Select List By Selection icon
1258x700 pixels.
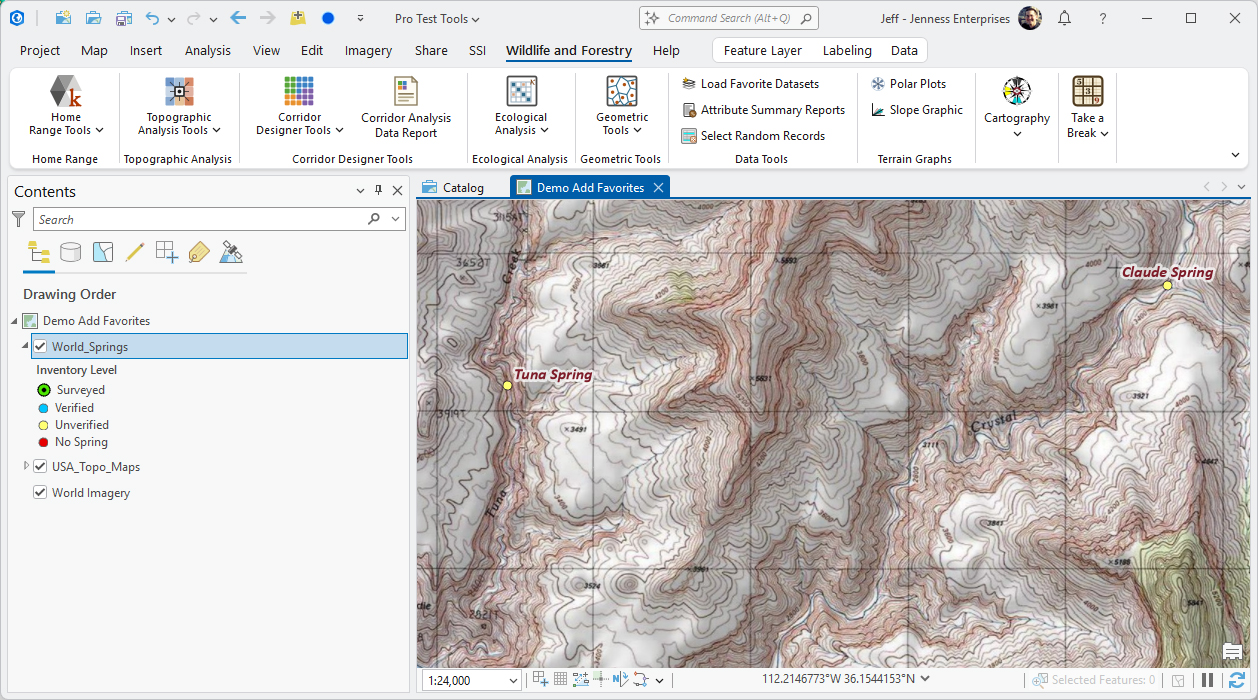[103, 252]
